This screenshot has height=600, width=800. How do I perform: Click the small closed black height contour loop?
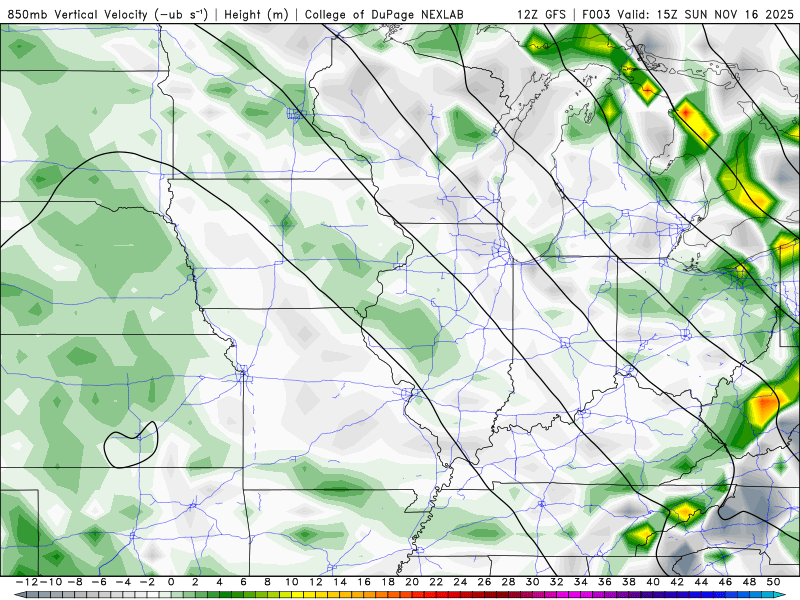pyautogui.click(x=131, y=445)
